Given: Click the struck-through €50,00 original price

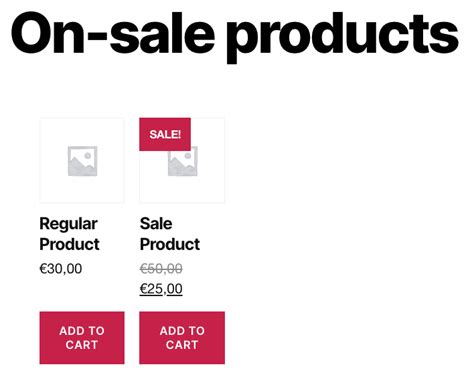Looking at the screenshot, I should click(x=161, y=269).
